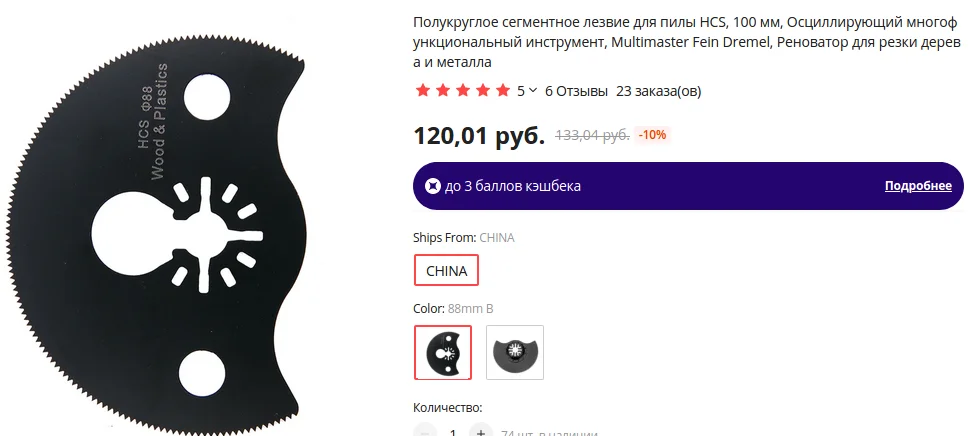
Task: Click the fourth red rating star
Action: [482, 91]
